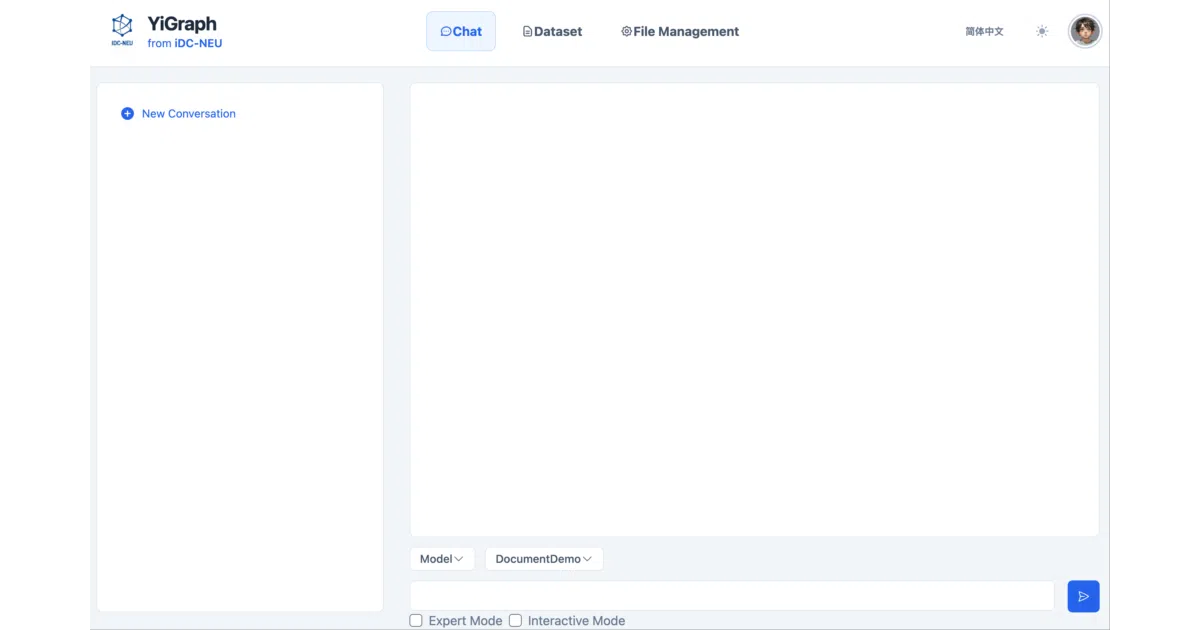
Task: Enable the Expert Mode checkbox
Action: 416,621
